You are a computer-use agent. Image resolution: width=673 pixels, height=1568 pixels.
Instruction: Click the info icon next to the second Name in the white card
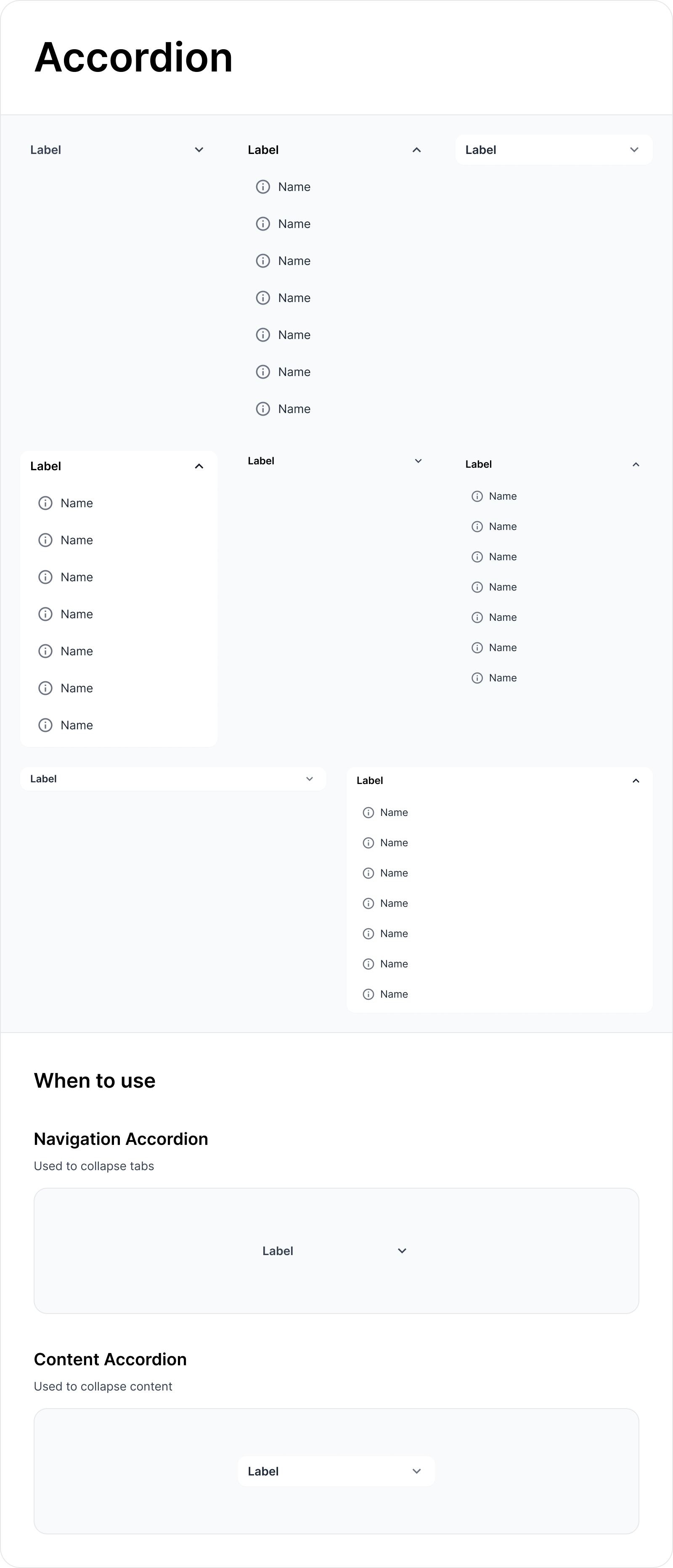(x=45, y=540)
